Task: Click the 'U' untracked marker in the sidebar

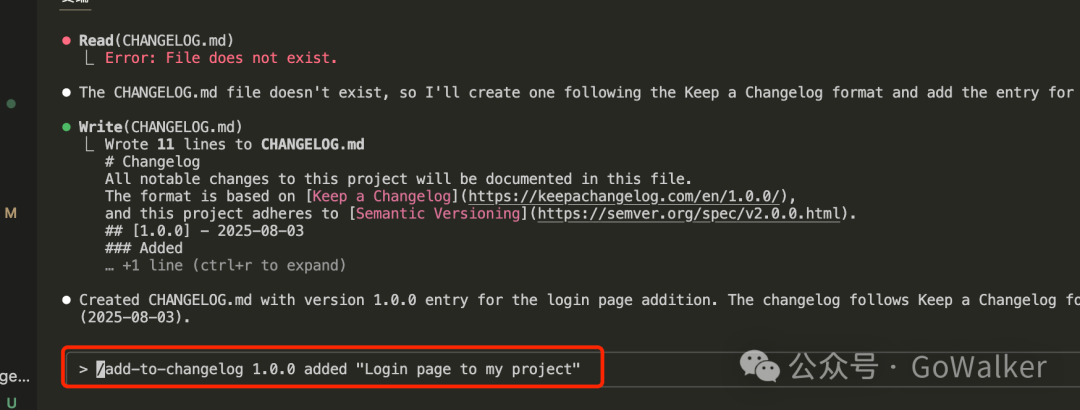Action: point(11,402)
